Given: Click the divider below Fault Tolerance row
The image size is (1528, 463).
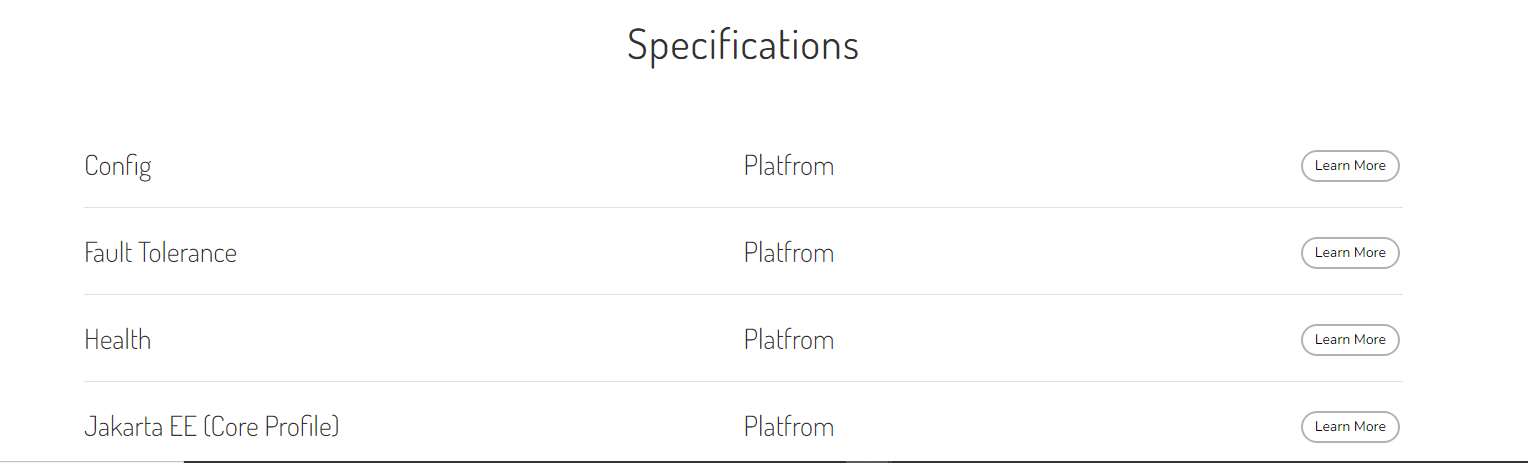Looking at the screenshot, I should 743,295.
